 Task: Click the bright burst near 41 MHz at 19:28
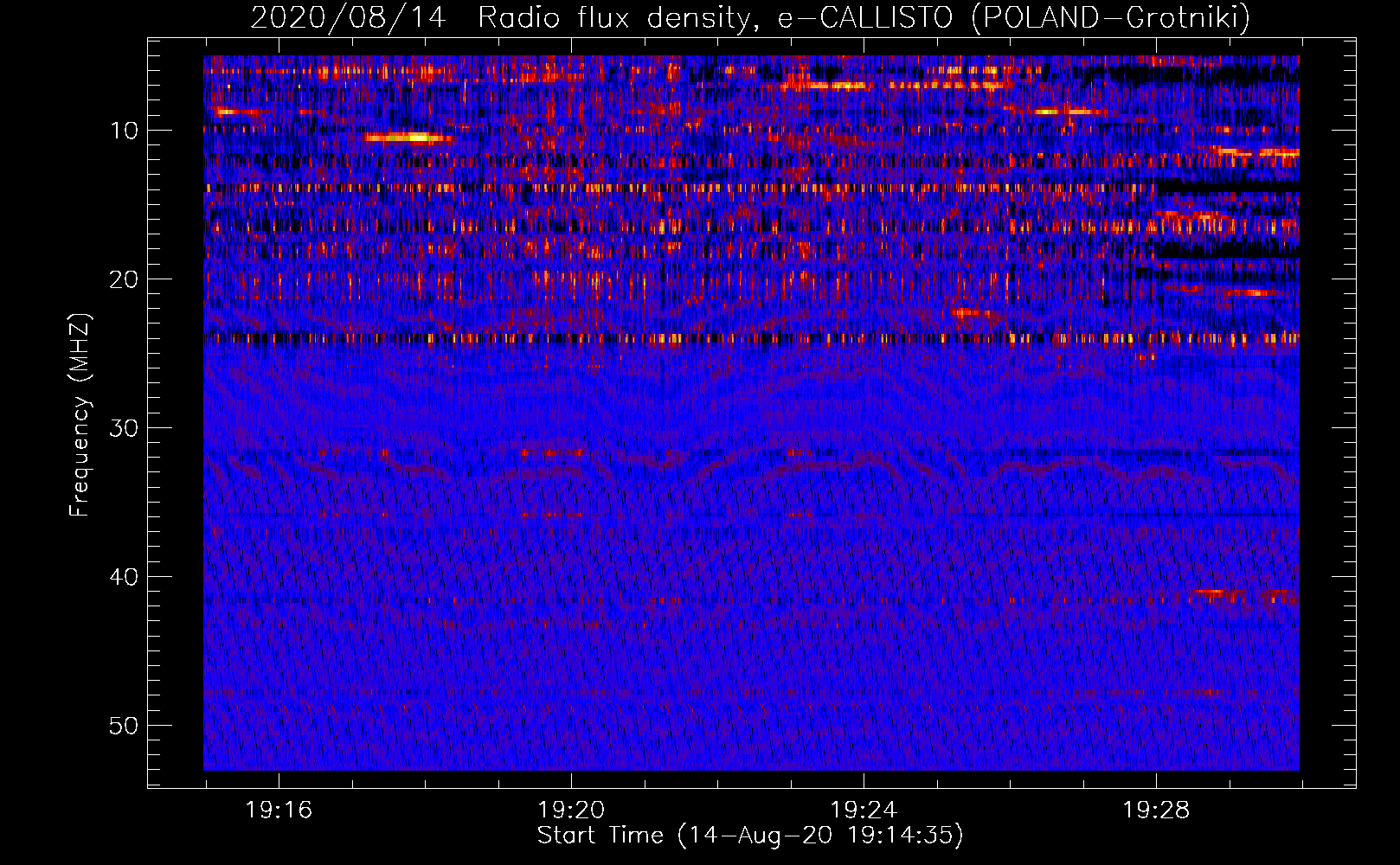pos(1218,594)
